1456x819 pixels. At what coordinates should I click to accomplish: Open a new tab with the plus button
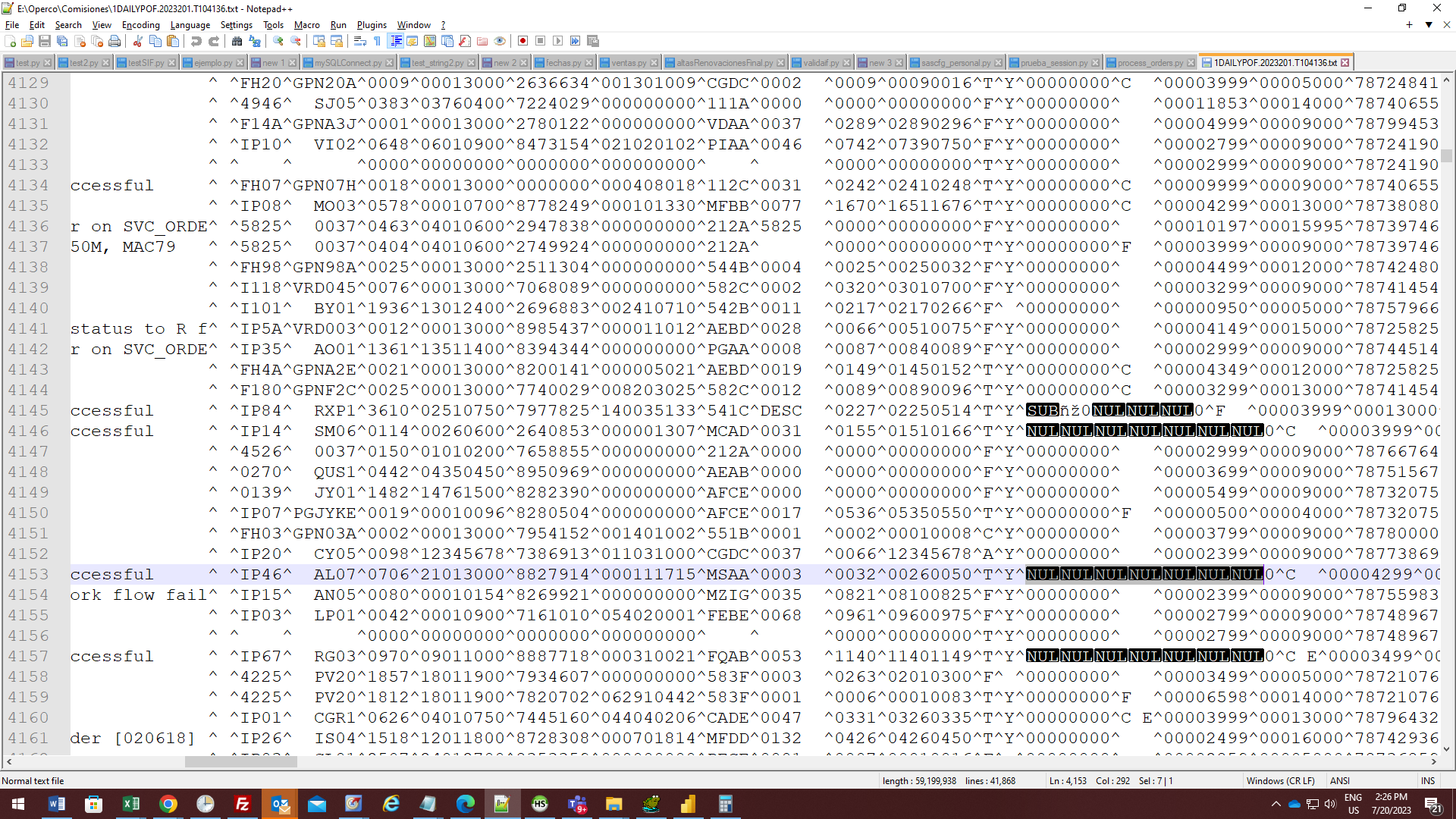click(1408, 25)
